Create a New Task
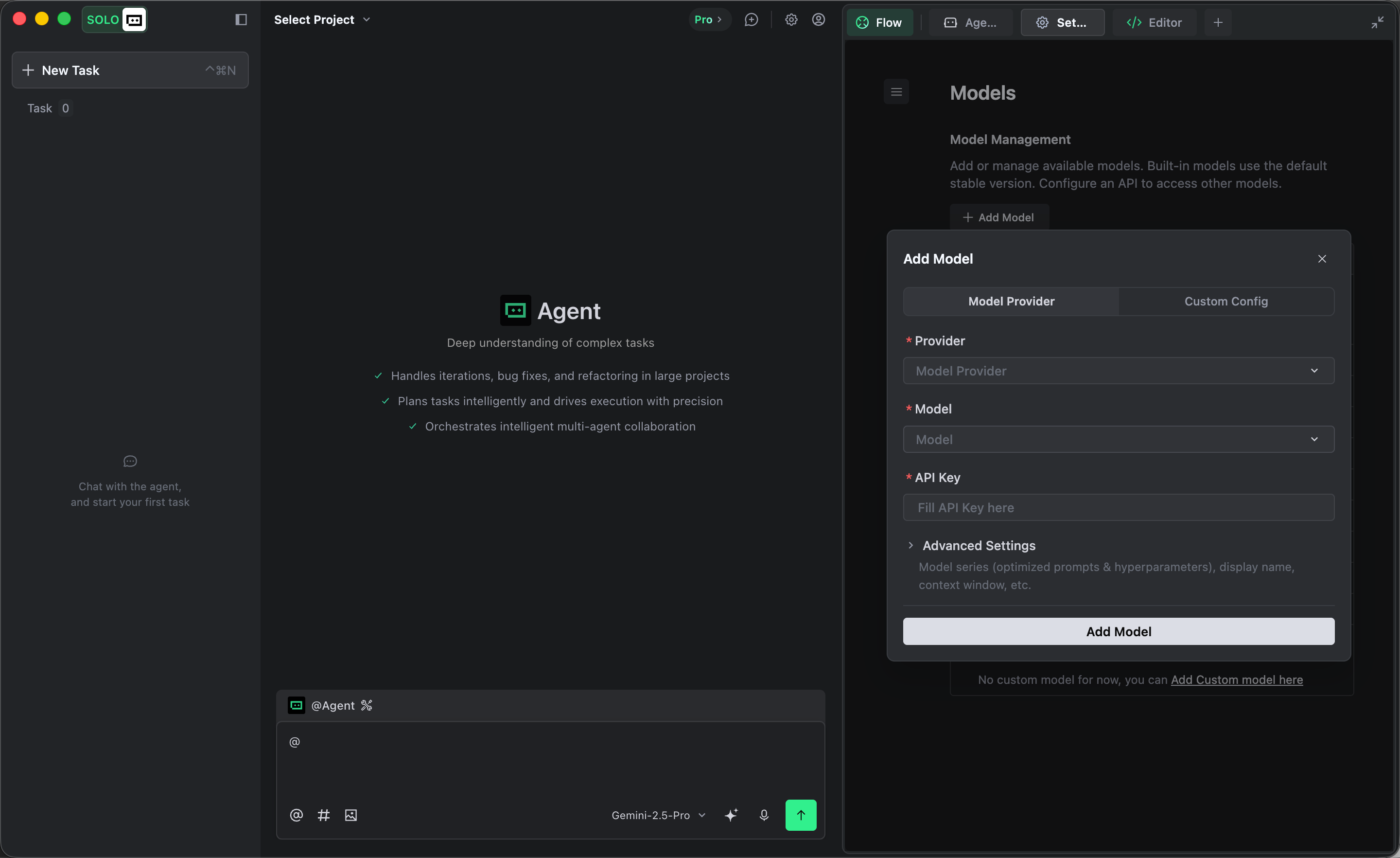The width and height of the screenshot is (1400, 858). click(x=130, y=70)
